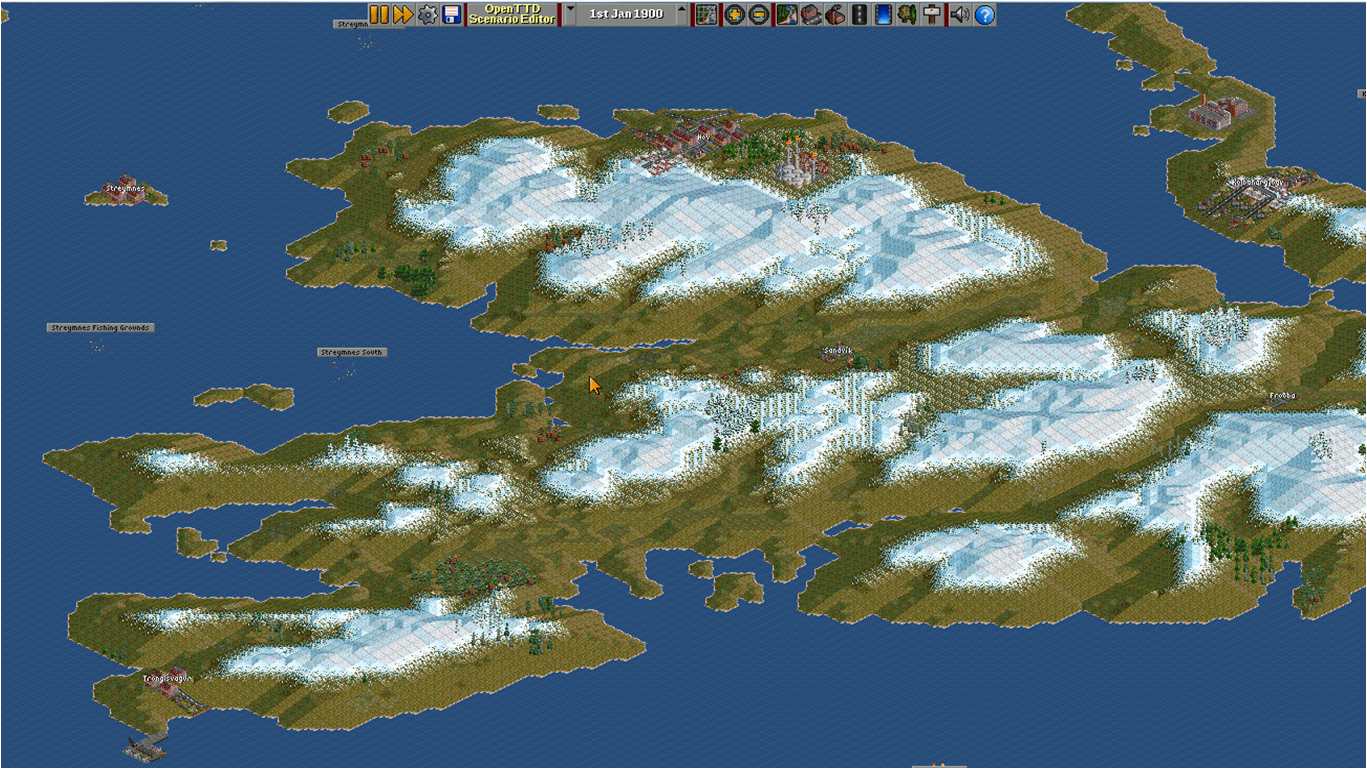Click the OpenTTD Scenario Editor label

[x=512, y=14]
